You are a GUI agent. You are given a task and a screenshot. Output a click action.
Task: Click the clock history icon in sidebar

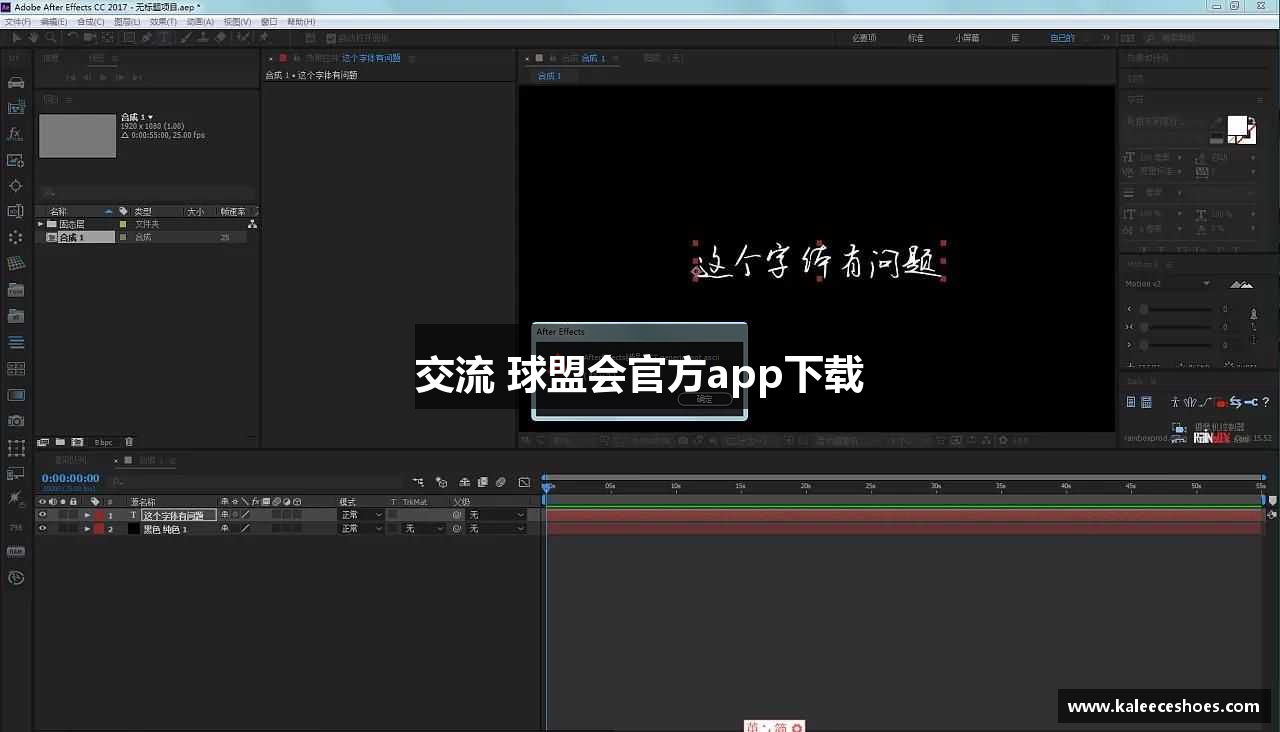tap(16, 578)
